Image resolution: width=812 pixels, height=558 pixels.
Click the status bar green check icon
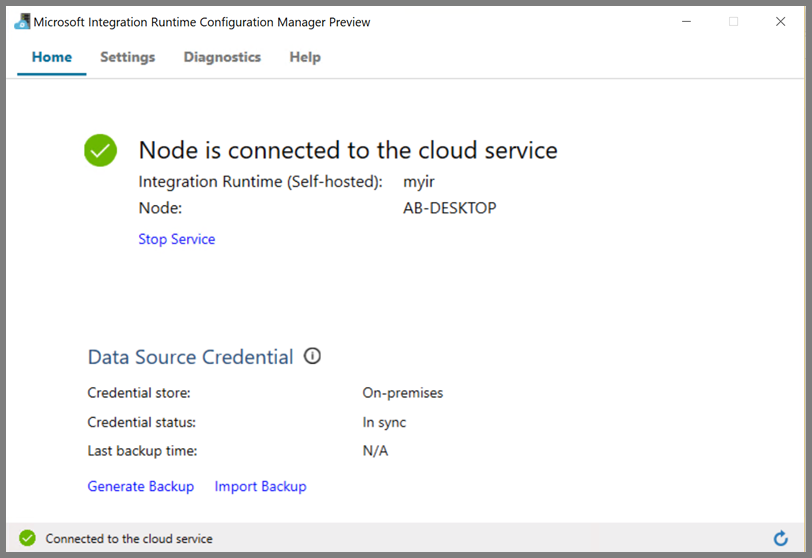click(27, 538)
